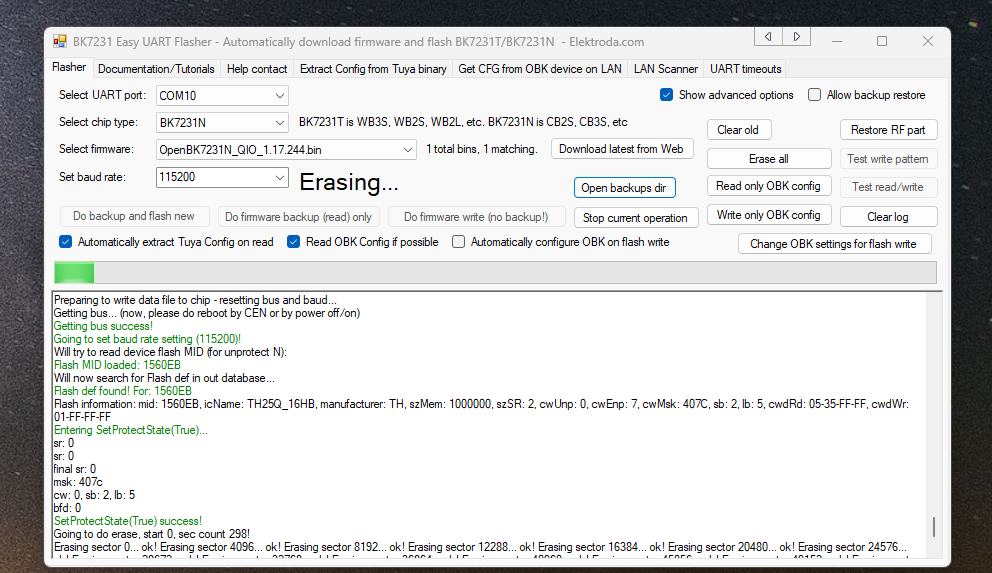The image size is (992, 573).
Task: Click the 'Flash MID loaded: 1560EB' log line
Action: click(x=117, y=365)
